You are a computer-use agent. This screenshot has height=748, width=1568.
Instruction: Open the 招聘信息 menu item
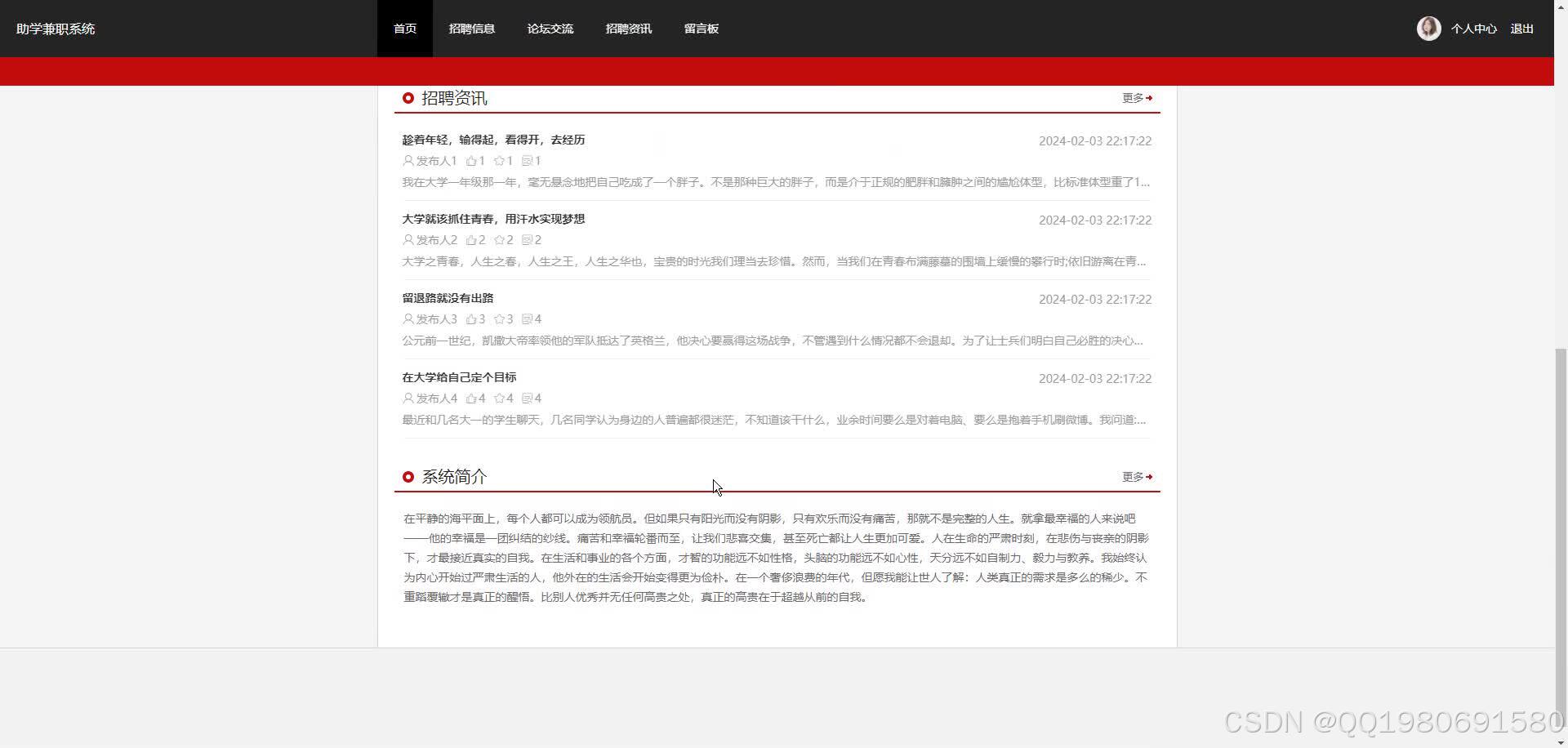[x=472, y=29]
